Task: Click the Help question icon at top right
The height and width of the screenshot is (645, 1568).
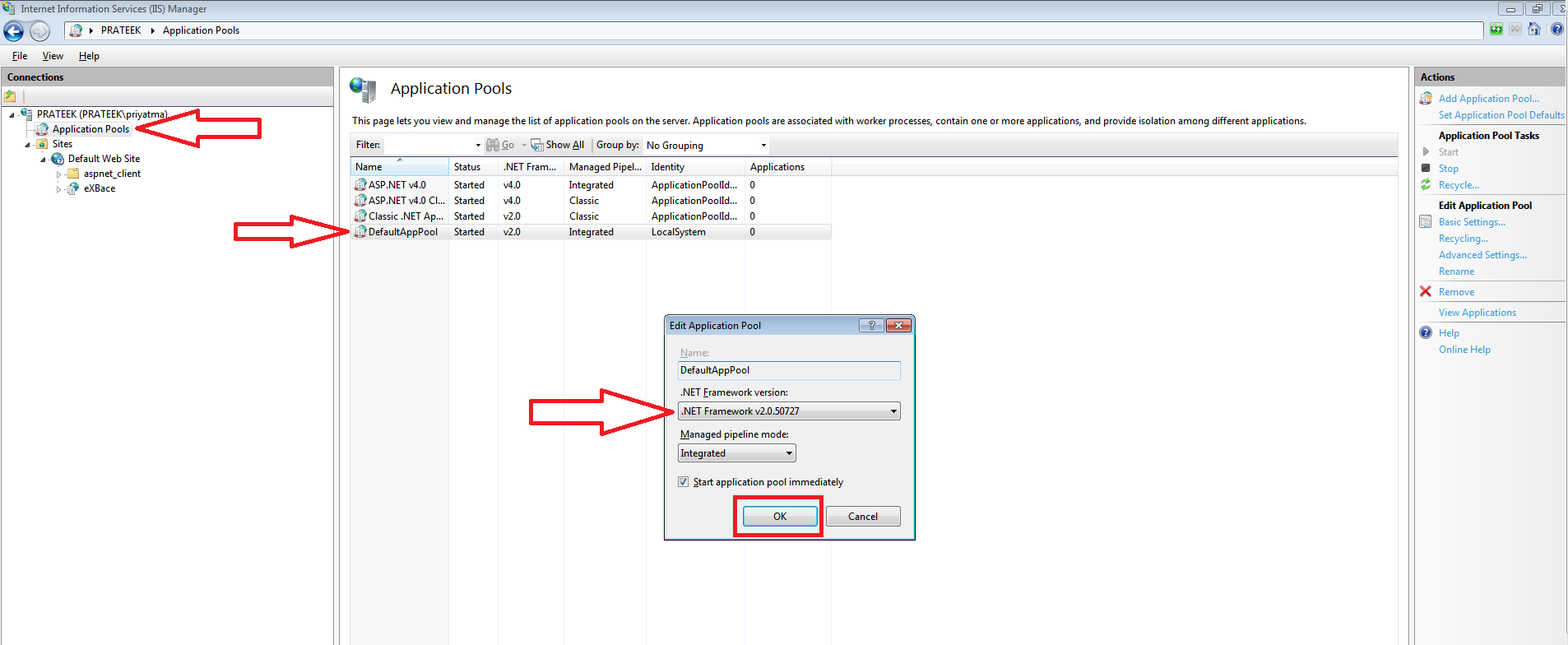Action: point(1557,30)
